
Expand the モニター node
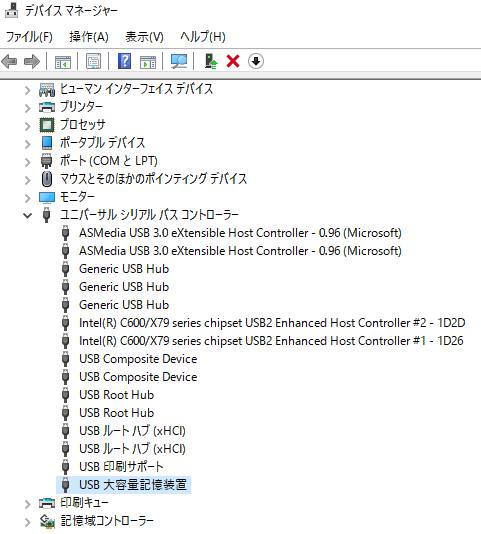pos(28,198)
